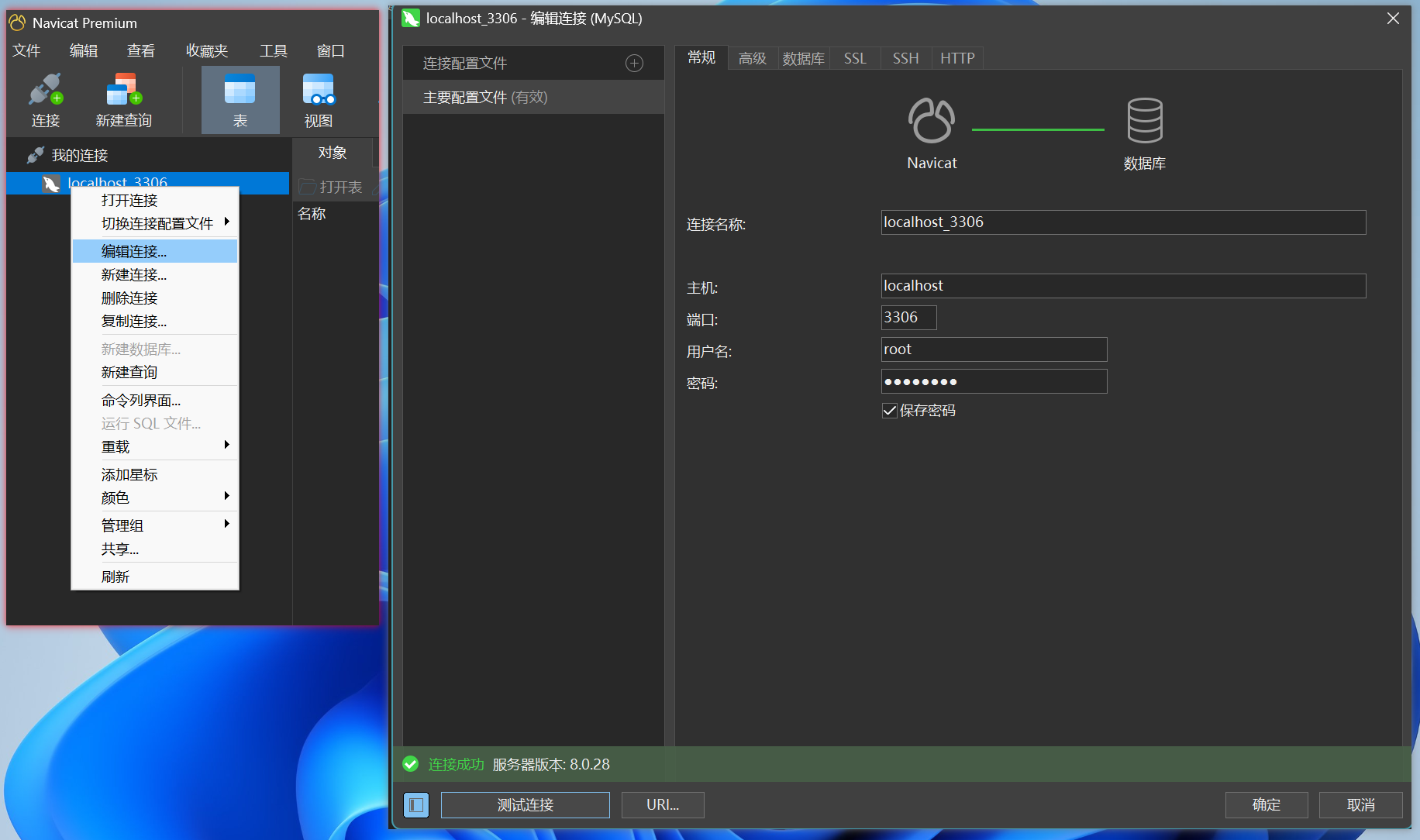This screenshot has height=840, width=1420.
Task: Click the Navicat logo in connection diagram
Action: (x=931, y=120)
